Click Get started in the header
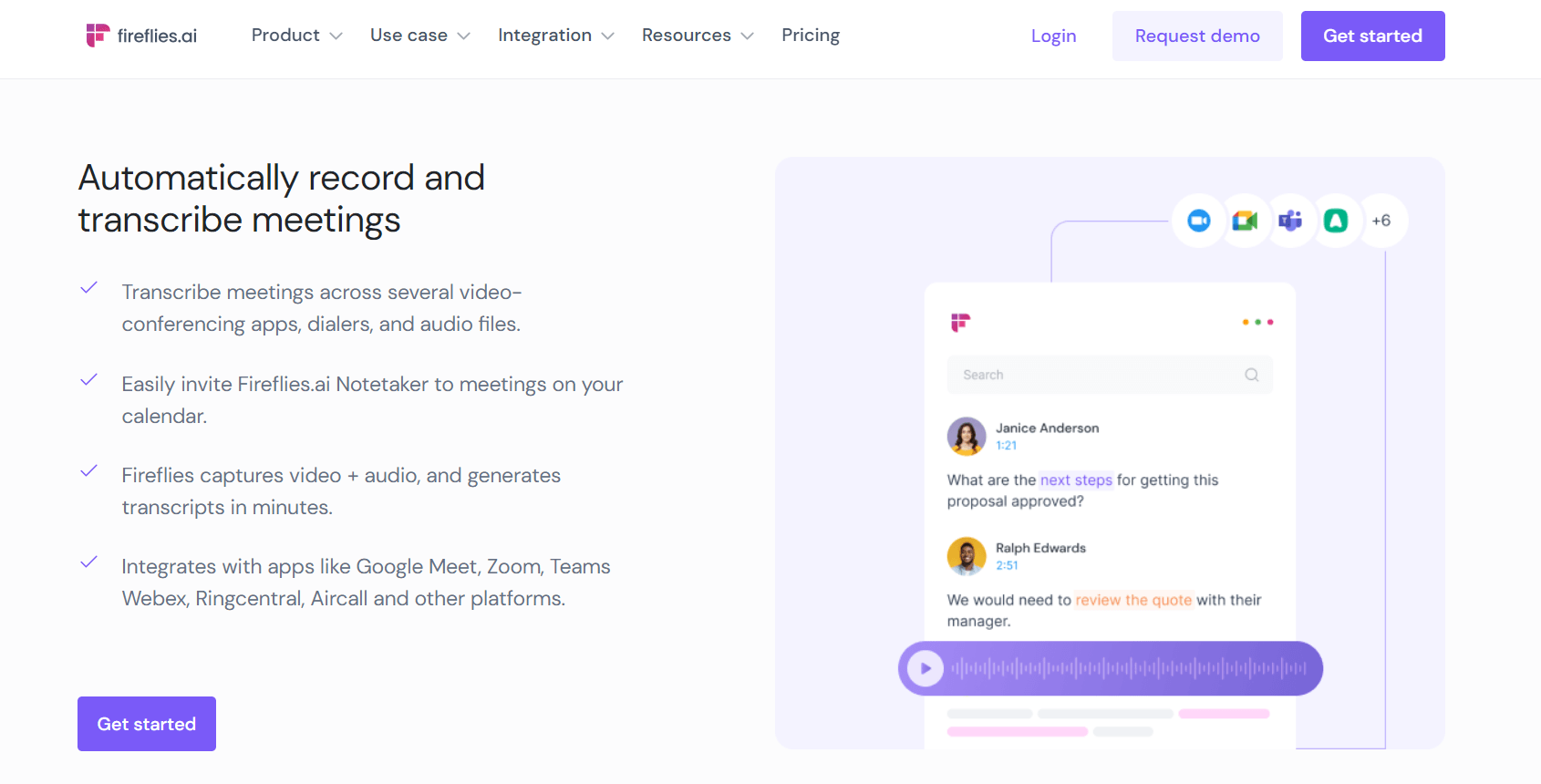Viewport: 1541px width, 784px height. pos(1372,36)
